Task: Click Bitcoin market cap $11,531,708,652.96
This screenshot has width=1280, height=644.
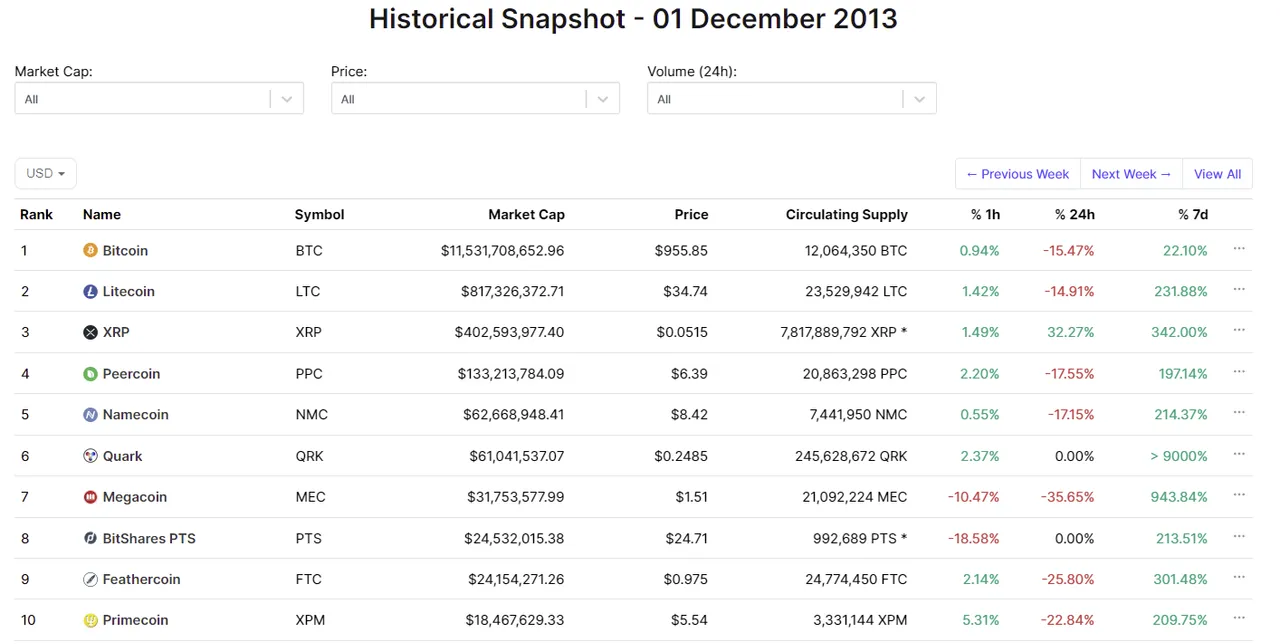Action: coord(502,251)
